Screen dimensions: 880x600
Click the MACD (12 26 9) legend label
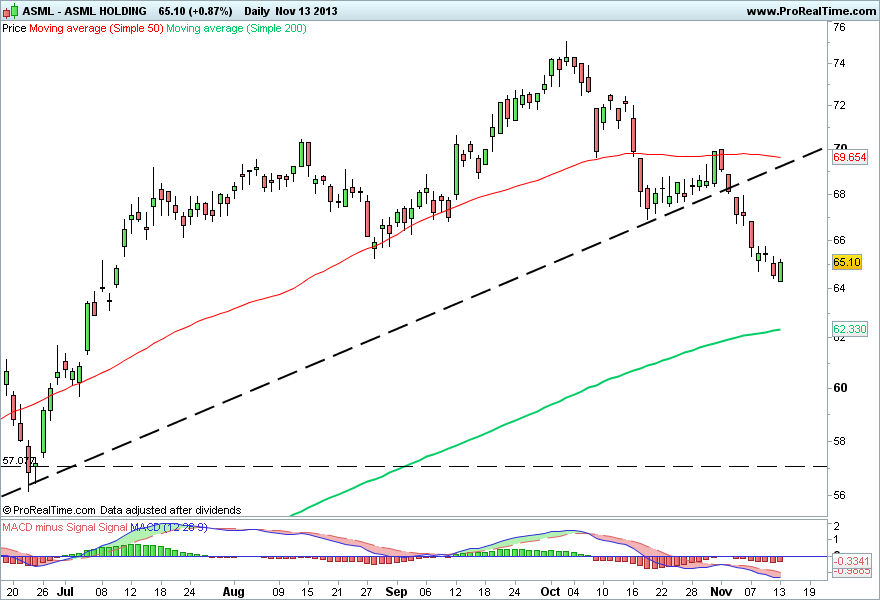(169, 527)
